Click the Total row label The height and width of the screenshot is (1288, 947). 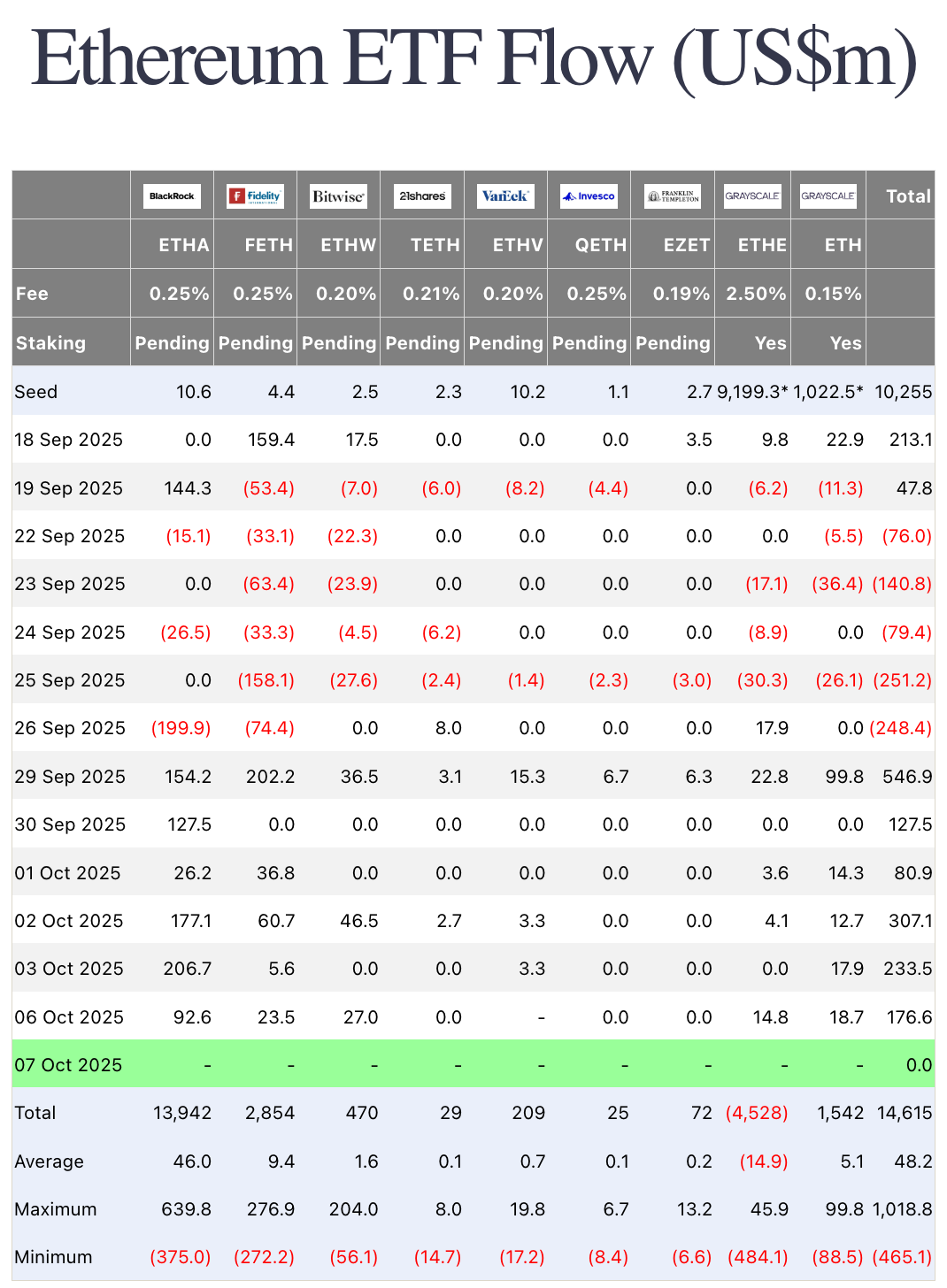click(x=35, y=1113)
